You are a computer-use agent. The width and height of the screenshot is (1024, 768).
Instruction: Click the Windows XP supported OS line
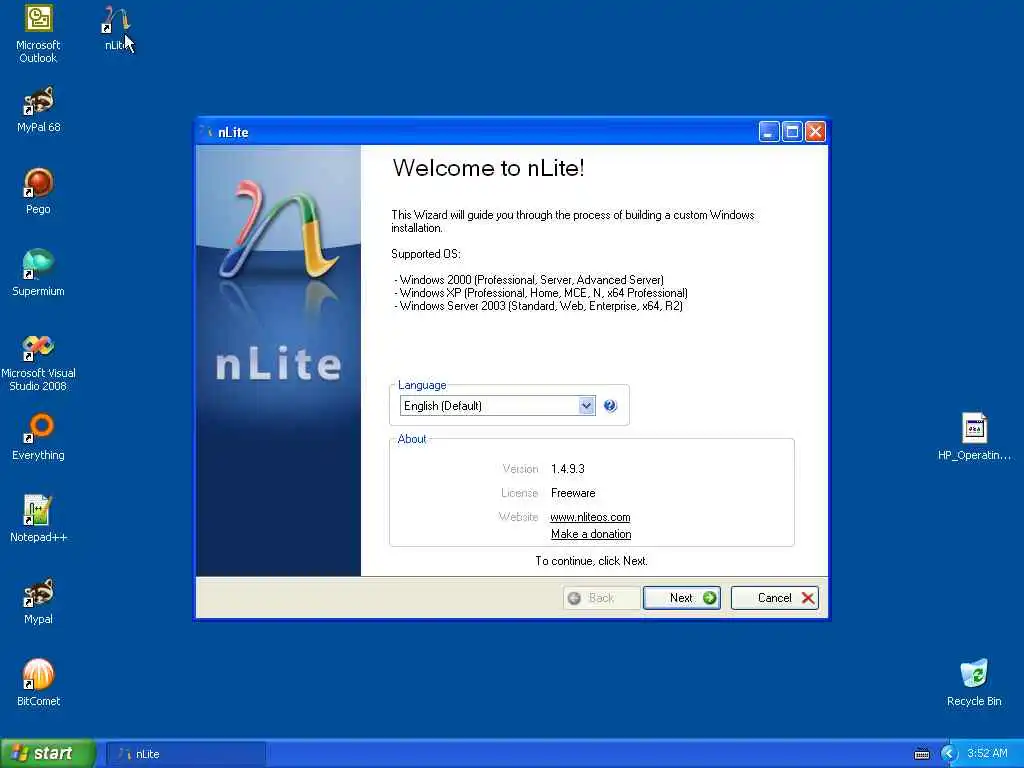541,293
